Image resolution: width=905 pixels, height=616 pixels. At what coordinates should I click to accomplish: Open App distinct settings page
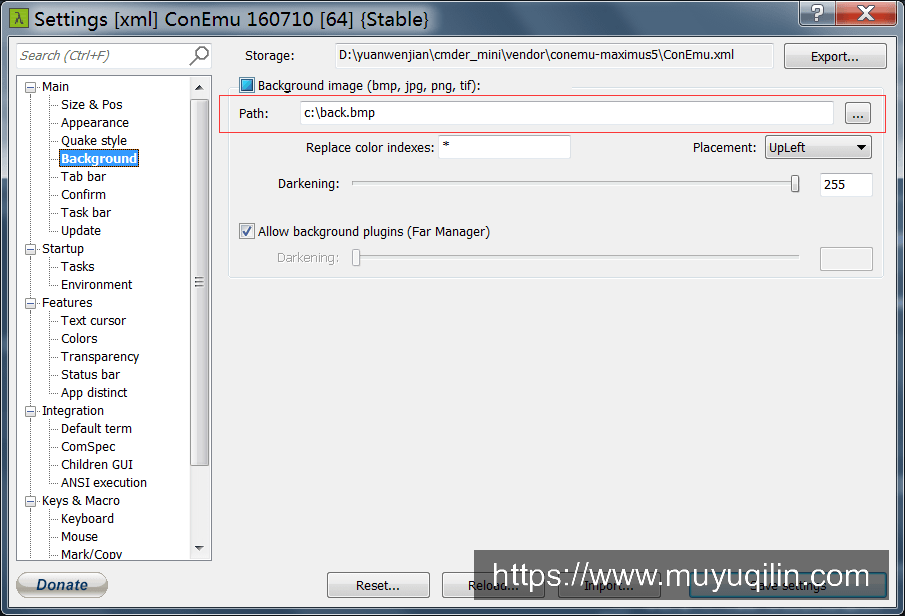pyautogui.click(x=94, y=393)
